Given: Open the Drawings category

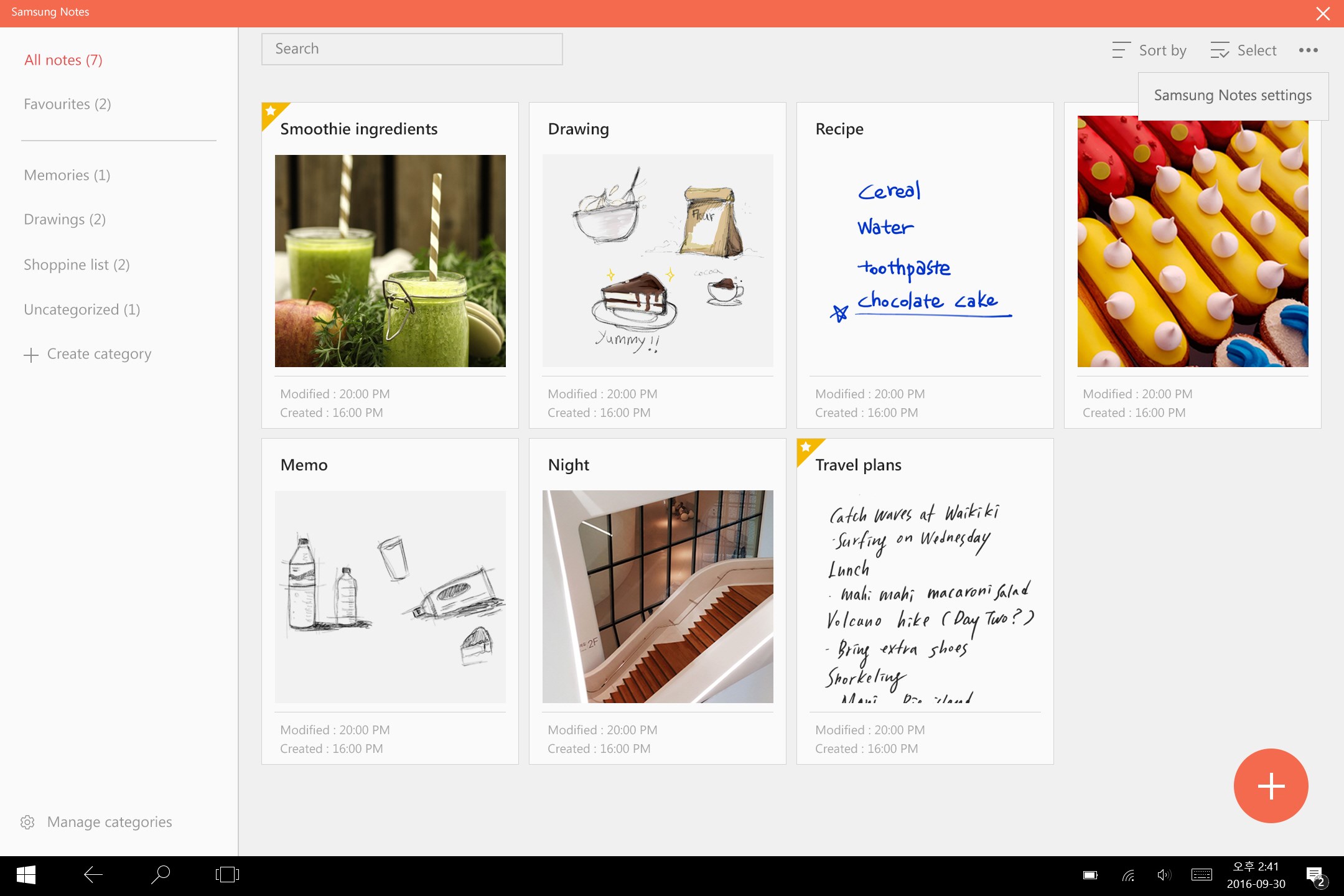Looking at the screenshot, I should coord(65,219).
